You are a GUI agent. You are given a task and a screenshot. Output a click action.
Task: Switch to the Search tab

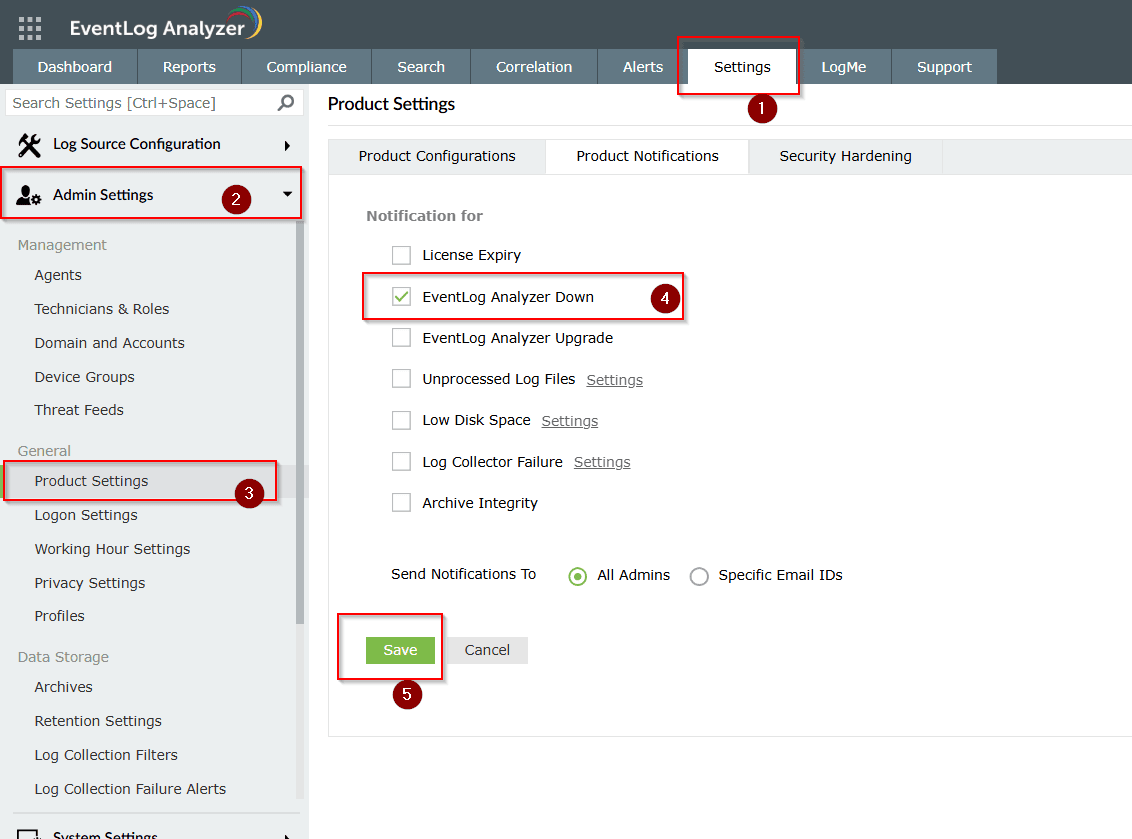[x=421, y=66]
